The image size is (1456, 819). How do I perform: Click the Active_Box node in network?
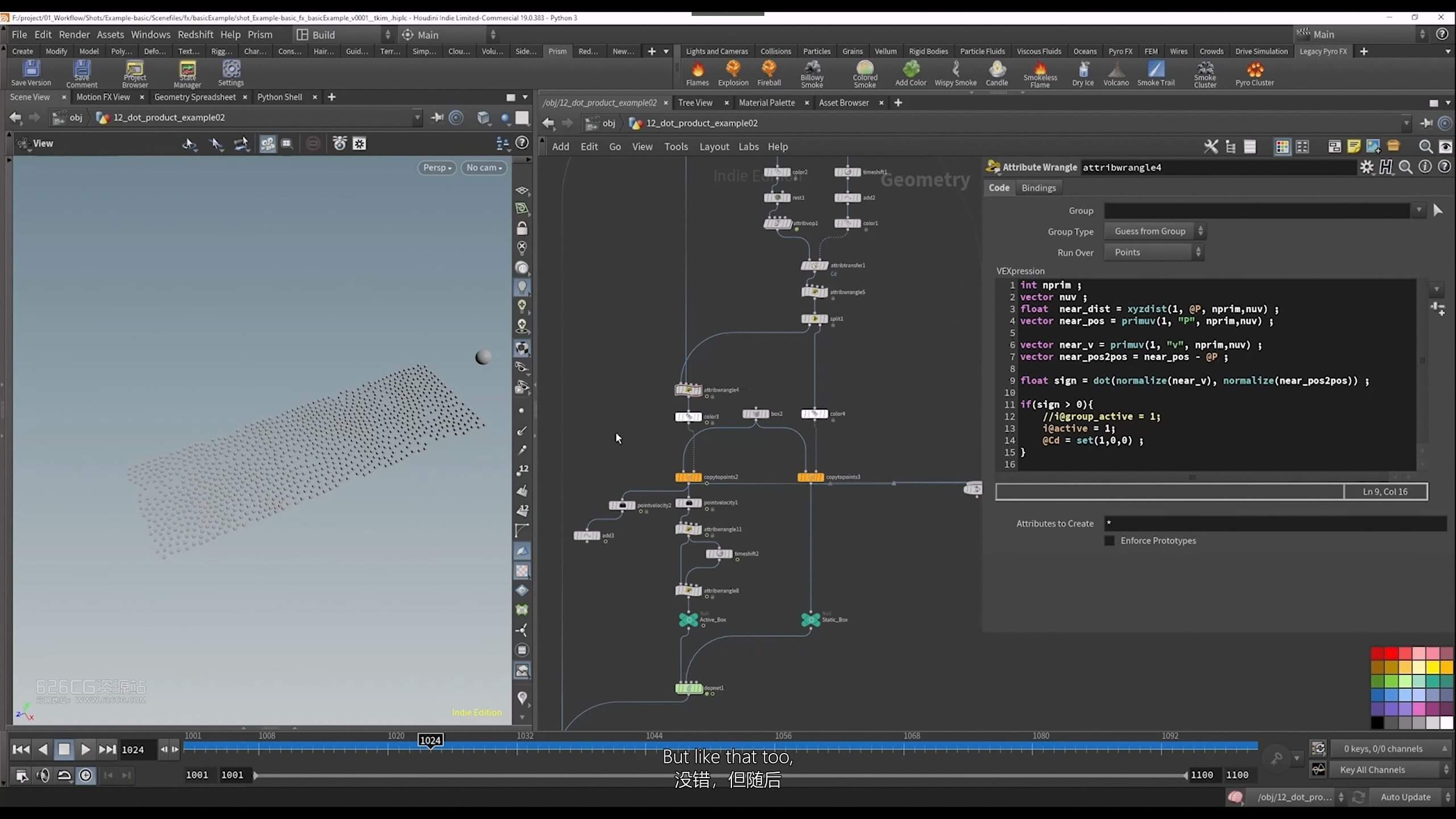click(688, 619)
